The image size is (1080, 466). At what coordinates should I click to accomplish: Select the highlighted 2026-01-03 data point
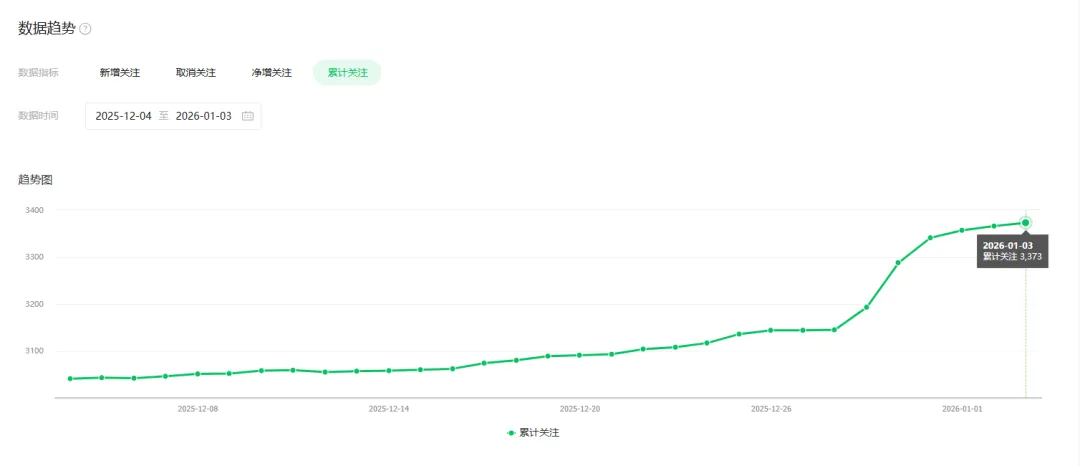click(x=1025, y=222)
